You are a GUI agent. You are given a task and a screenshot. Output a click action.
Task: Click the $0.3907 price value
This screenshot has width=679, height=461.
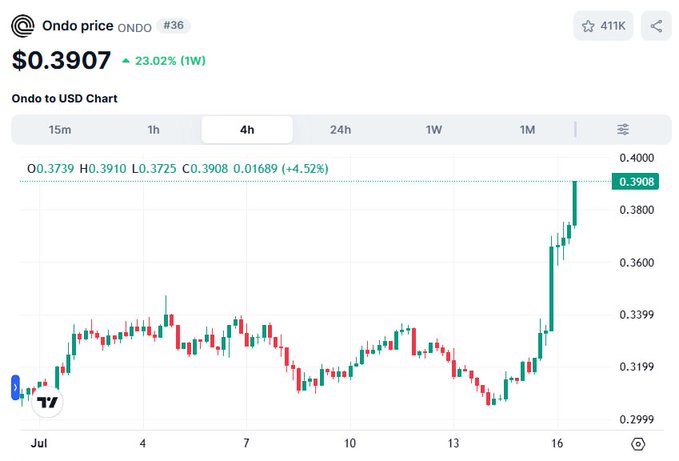pos(61,60)
